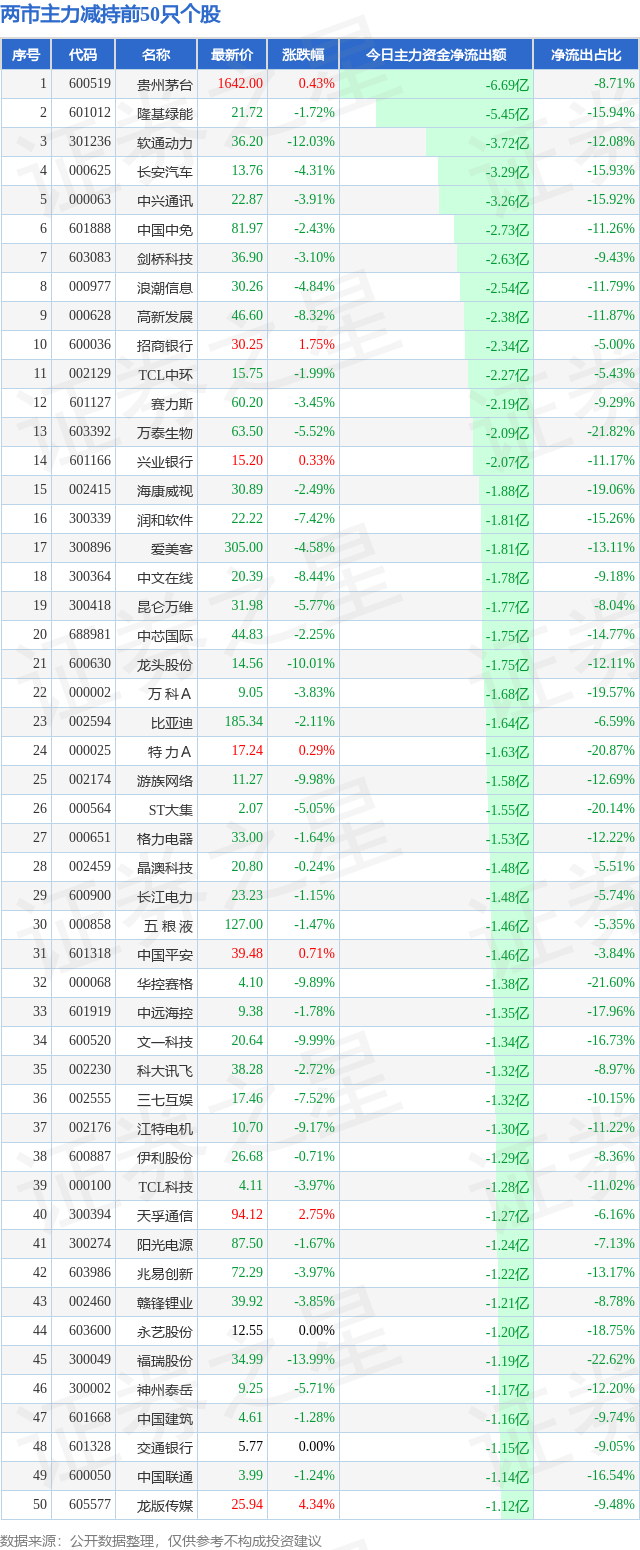Select stock name 贵州茅台
The width and height of the screenshot is (640, 1550).
pyautogui.click(x=165, y=84)
